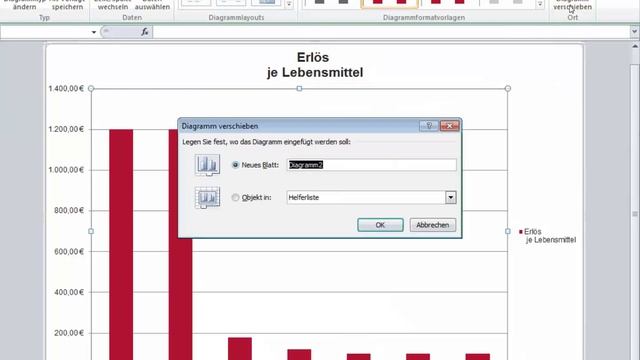This screenshot has width=640, height=360.
Task: Click the top-right plot area corner handle
Action: [508, 89]
